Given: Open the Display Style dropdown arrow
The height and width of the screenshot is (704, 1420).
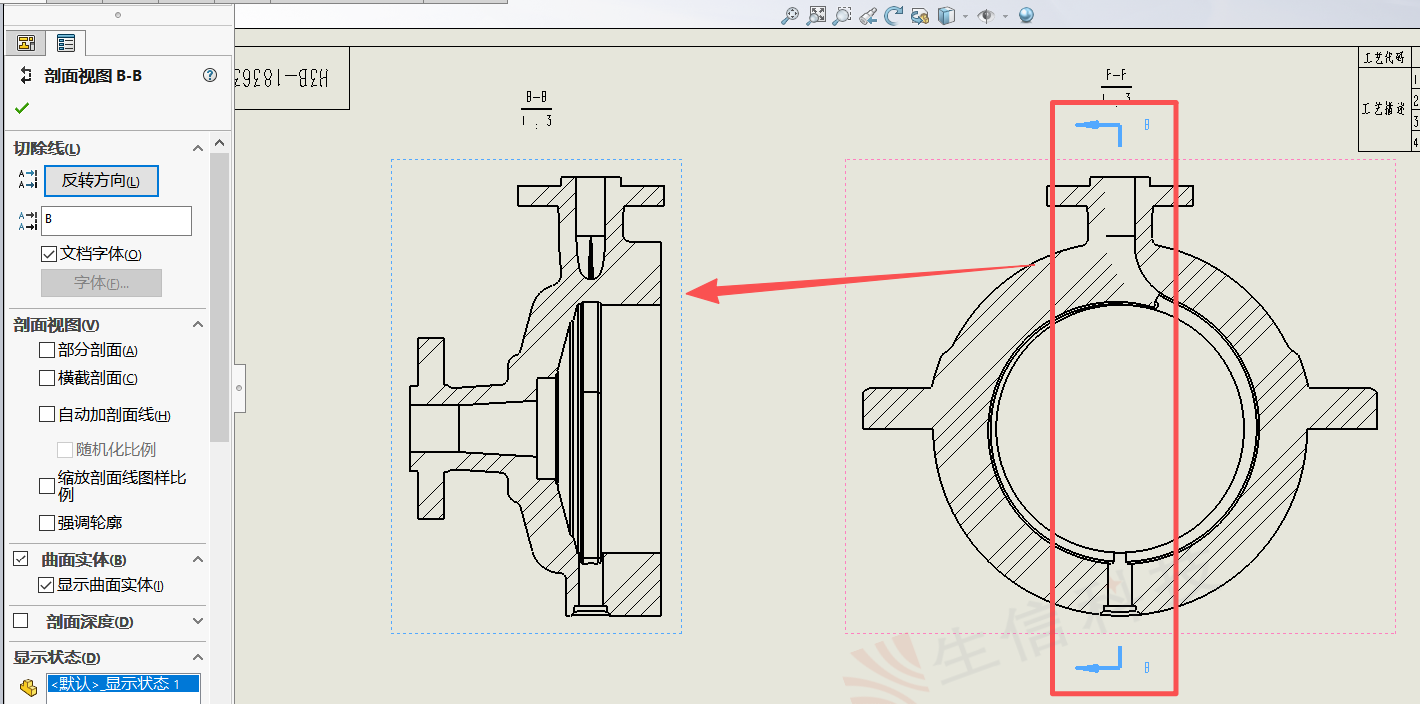Looking at the screenshot, I should (x=965, y=15).
